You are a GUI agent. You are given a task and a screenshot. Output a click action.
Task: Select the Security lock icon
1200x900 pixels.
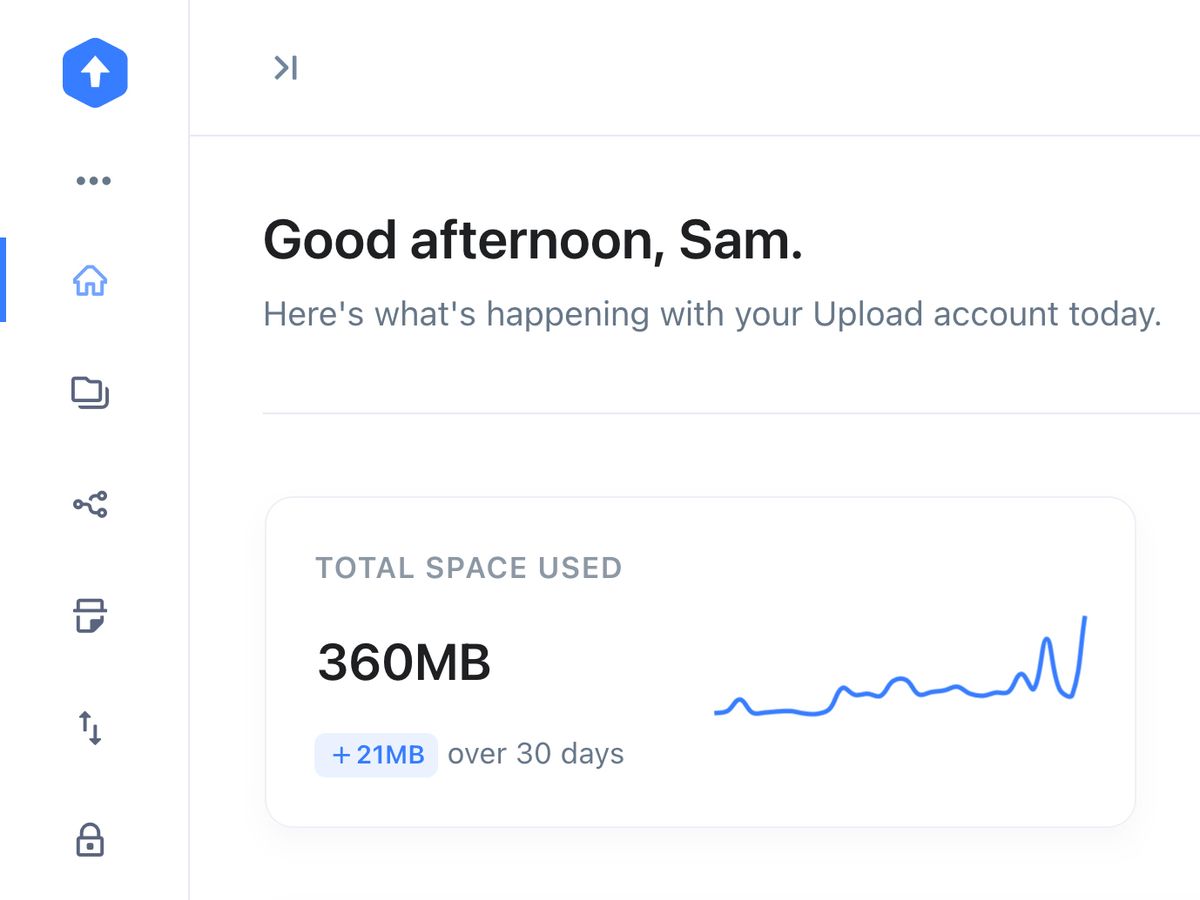(91, 841)
